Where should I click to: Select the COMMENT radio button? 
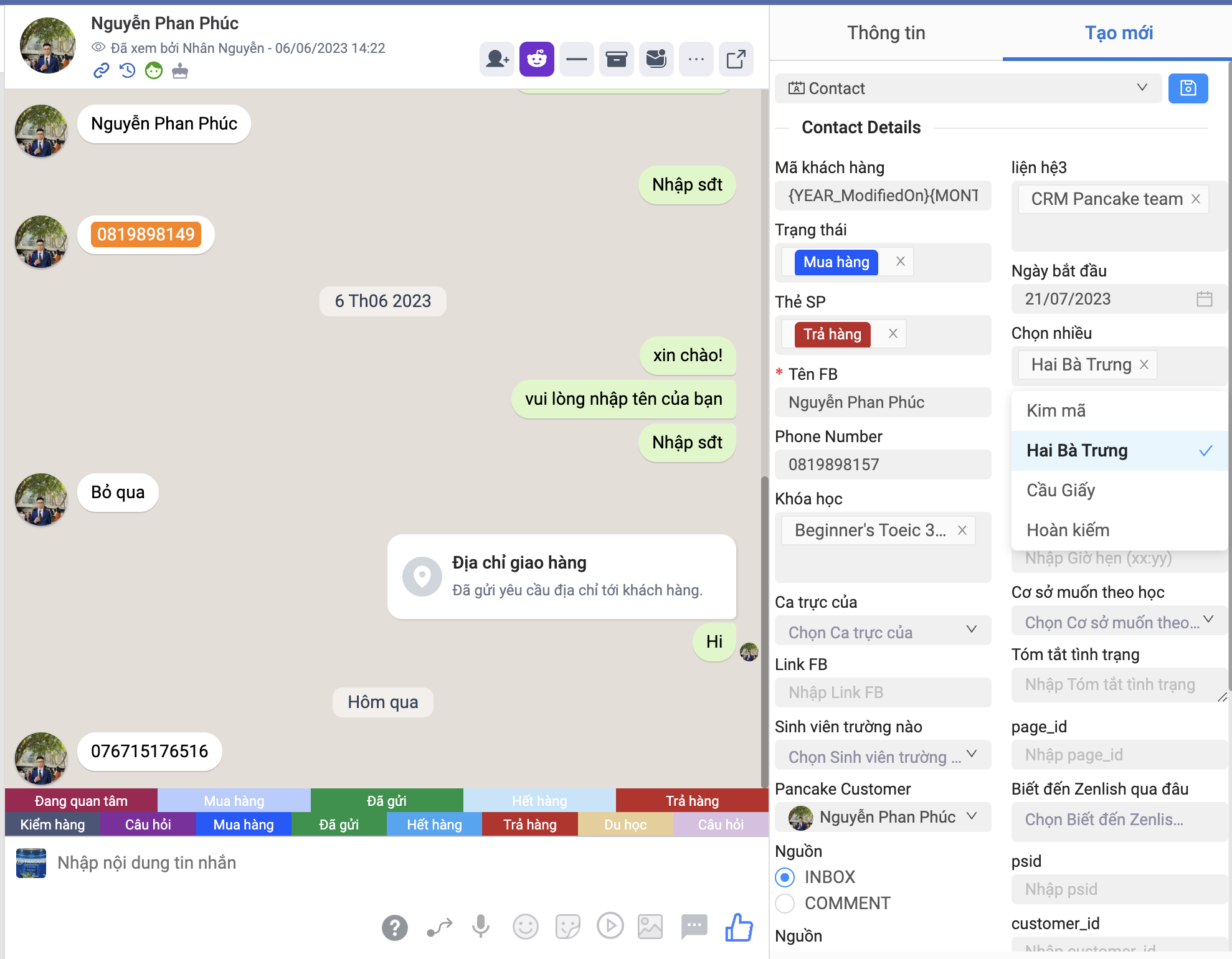[x=785, y=903]
